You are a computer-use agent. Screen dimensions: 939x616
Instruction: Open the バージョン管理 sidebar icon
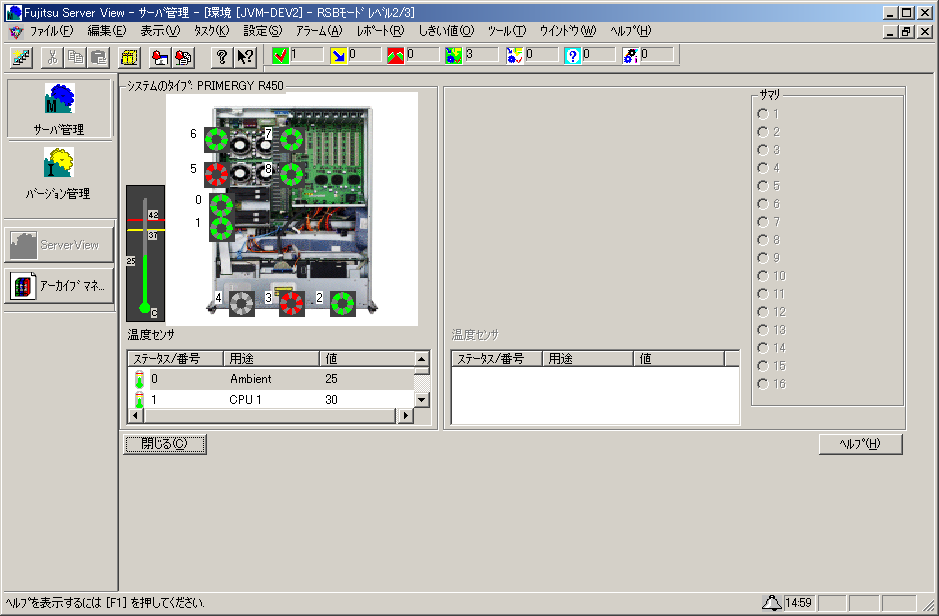point(58,174)
